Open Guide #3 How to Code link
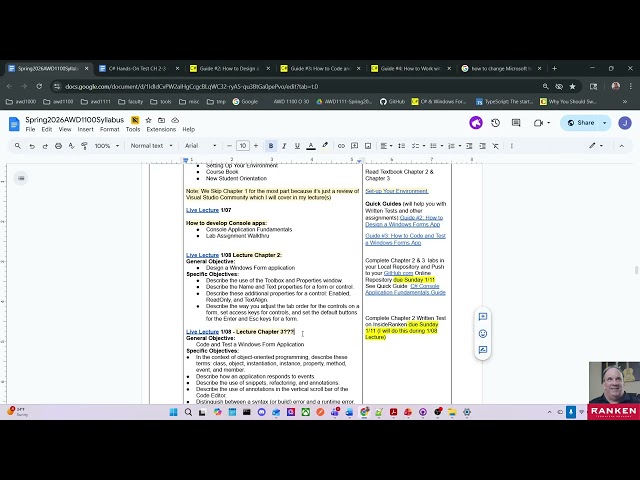The height and width of the screenshot is (480, 640). [x=405, y=239]
